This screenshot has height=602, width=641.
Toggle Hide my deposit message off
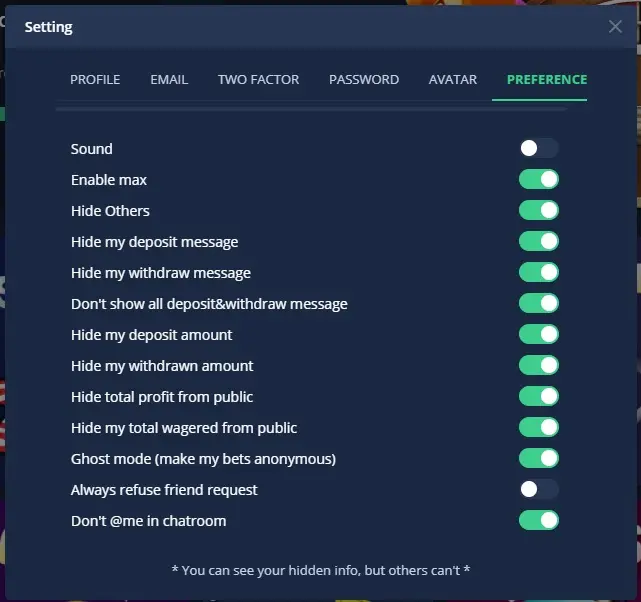[x=539, y=242]
